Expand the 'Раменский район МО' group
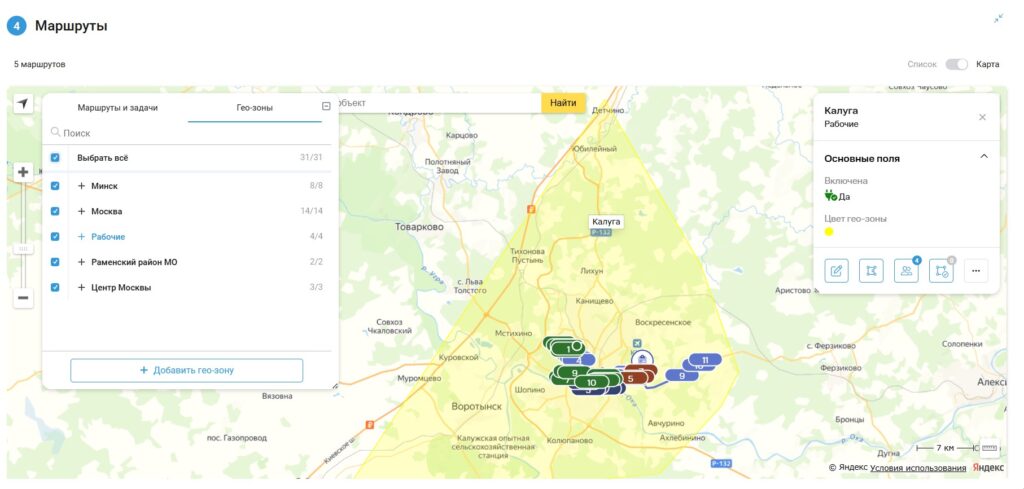The height and width of the screenshot is (489, 1024). (x=81, y=262)
